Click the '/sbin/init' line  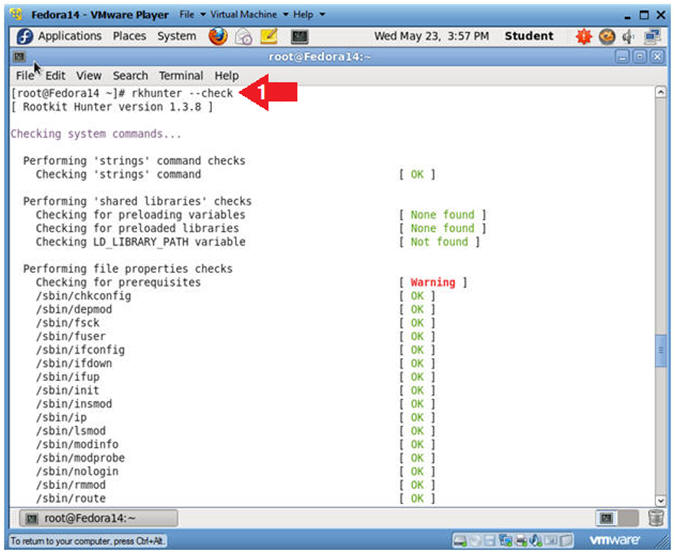[x=68, y=390]
